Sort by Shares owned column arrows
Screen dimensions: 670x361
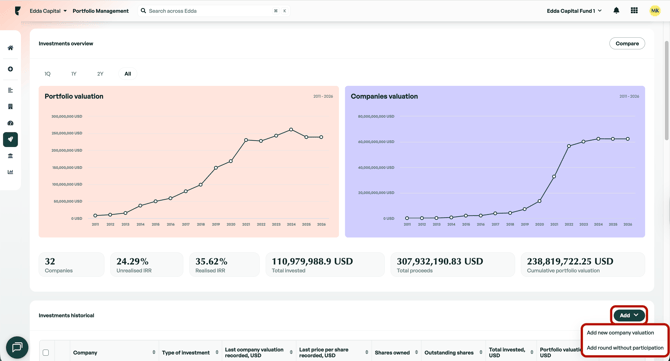416,352
